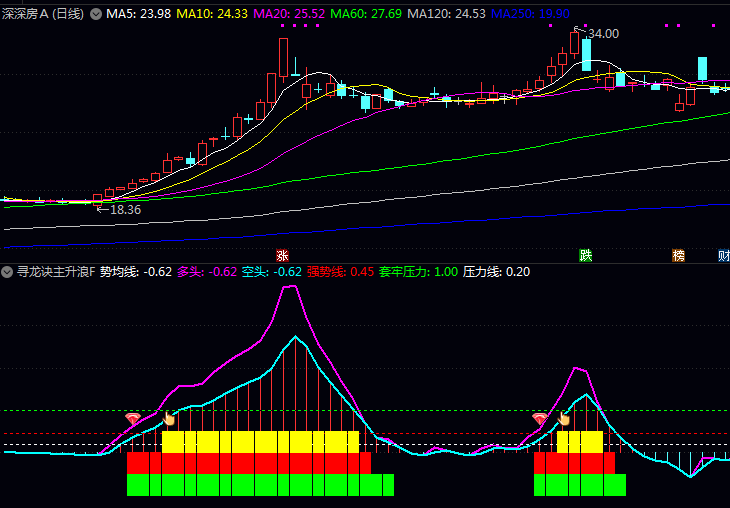The width and height of the screenshot is (730, 508).
Task: Open the dropdown arrow beside 深深房A (日线)
Action: click(96, 14)
